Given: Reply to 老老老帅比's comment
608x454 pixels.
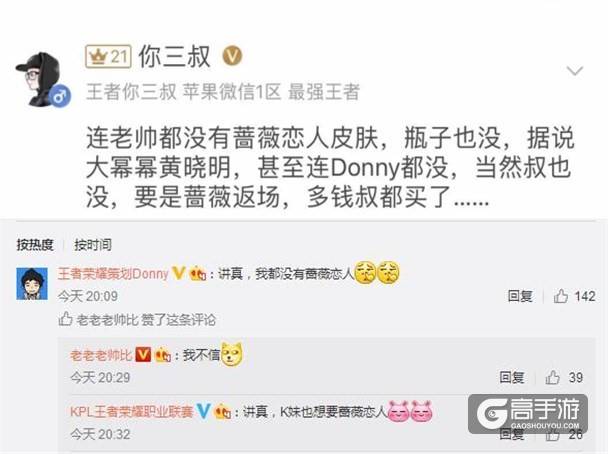Looking at the screenshot, I should click(x=512, y=377).
